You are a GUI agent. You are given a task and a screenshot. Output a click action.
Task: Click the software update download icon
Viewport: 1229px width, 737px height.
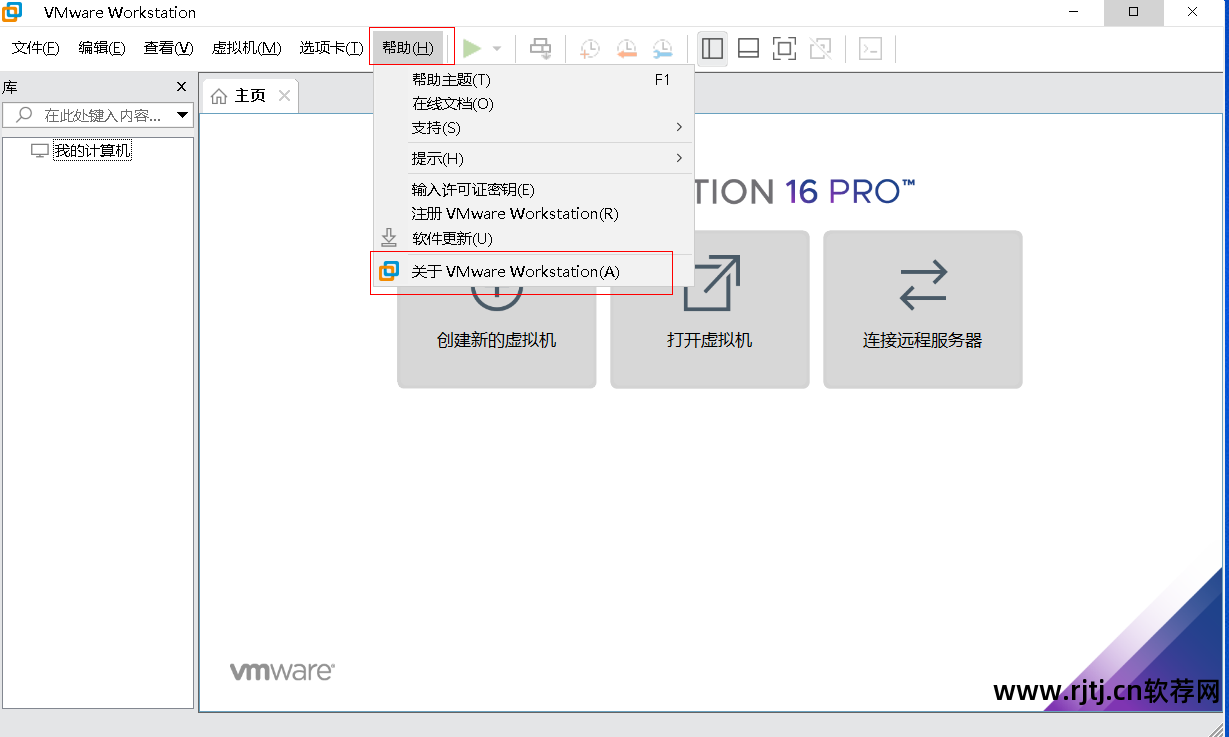point(389,238)
